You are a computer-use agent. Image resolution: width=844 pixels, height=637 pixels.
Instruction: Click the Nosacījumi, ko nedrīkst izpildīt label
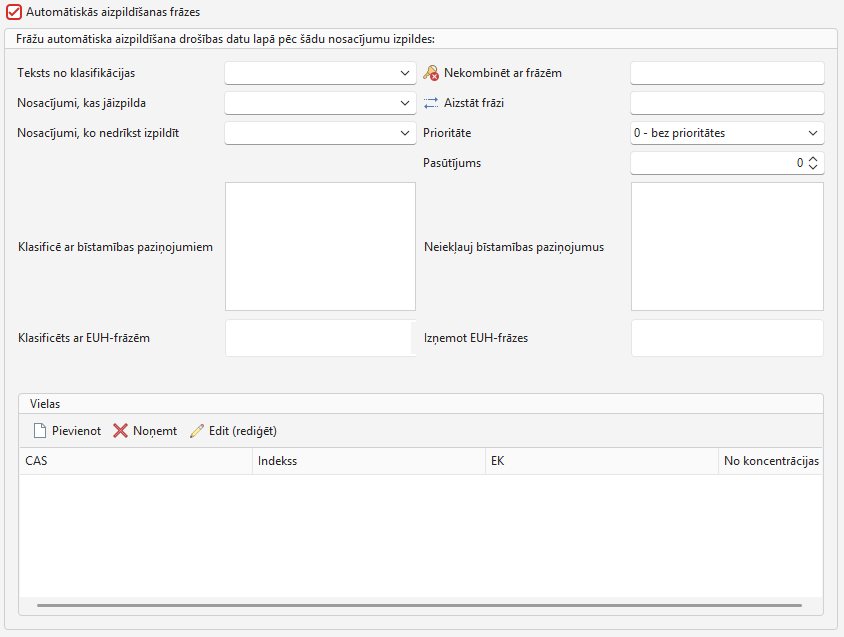pyautogui.click(x=98, y=133)
